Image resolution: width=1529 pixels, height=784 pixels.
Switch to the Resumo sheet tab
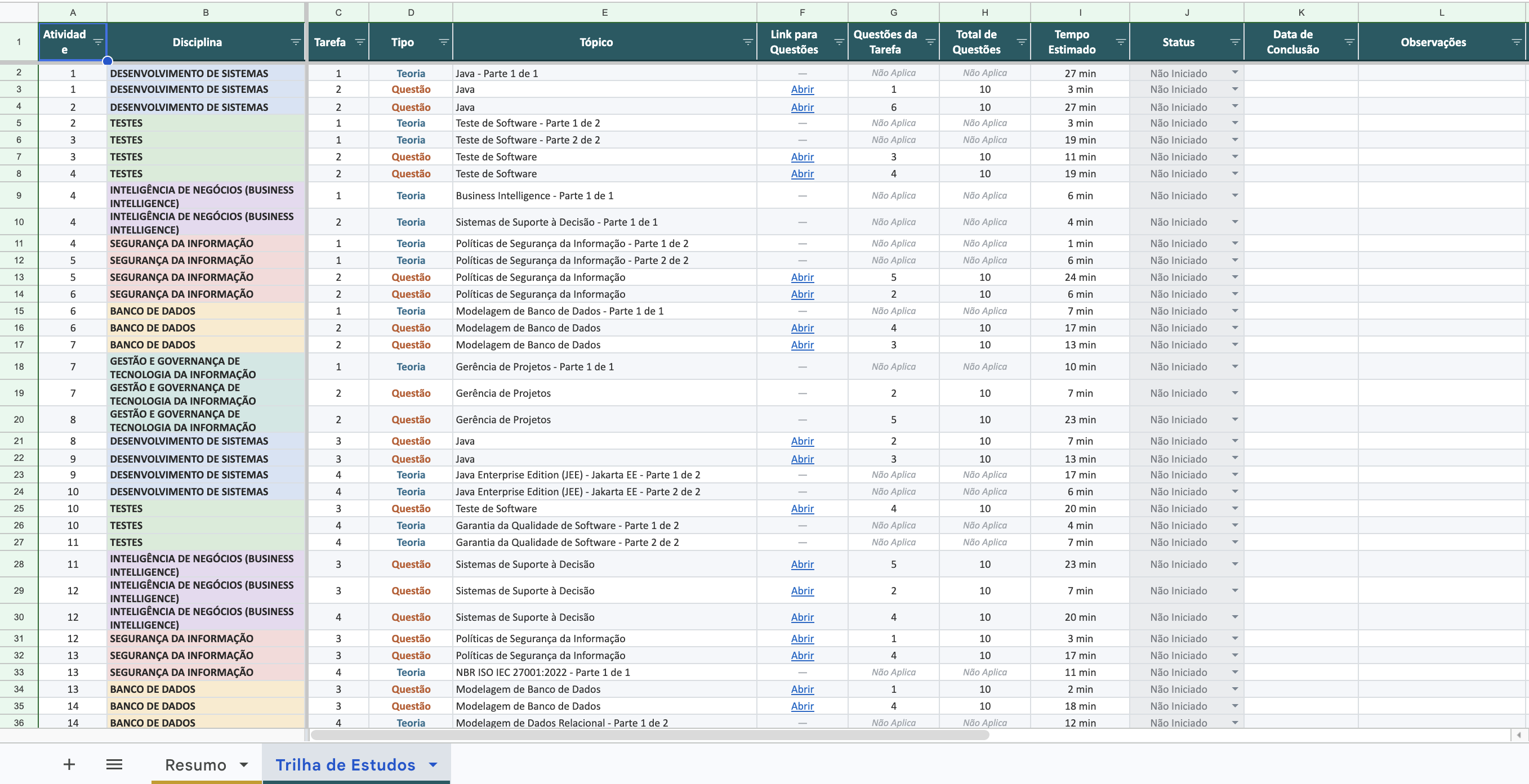[x=195, y=765]
